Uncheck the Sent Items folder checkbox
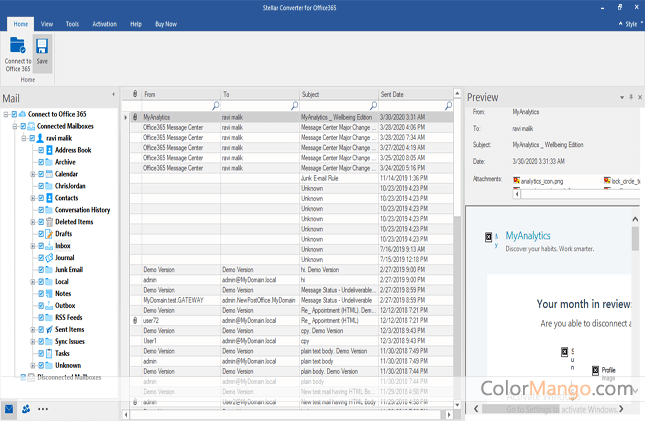This screenshot has width=645, height=421. click(x=41, y=329)
